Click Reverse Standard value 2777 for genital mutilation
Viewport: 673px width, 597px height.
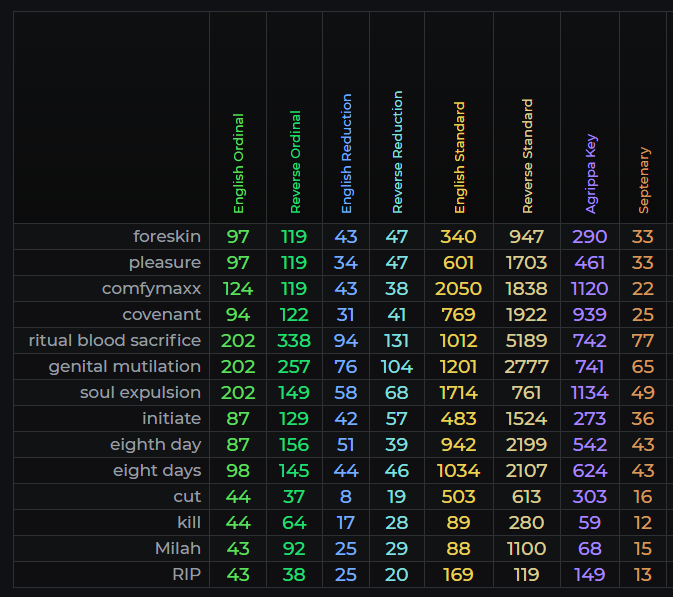(x=527, y=367)
